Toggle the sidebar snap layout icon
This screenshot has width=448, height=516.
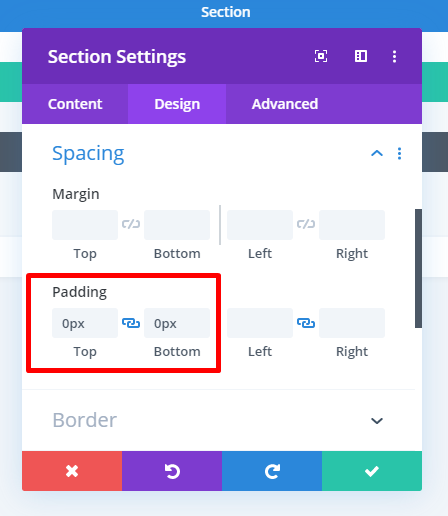click(x=361, y=56)
